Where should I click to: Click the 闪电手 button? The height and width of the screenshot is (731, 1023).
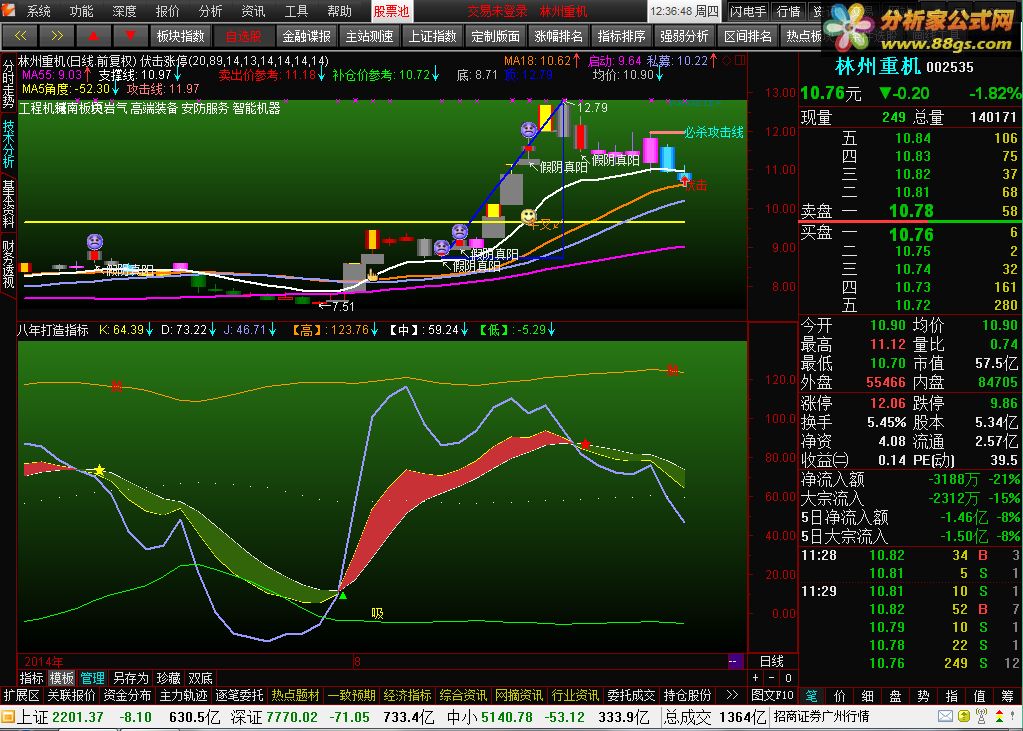tap(748, 11)
